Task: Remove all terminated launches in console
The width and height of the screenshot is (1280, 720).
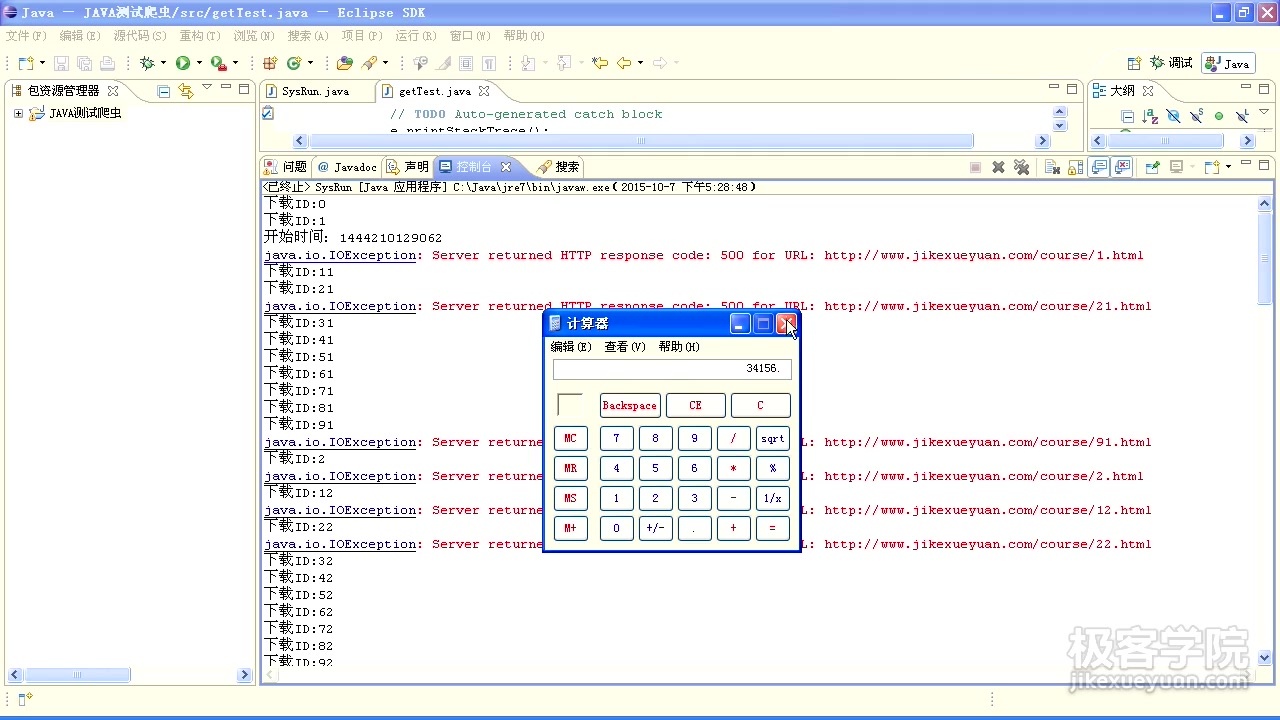Action: tap(1021, 167)
